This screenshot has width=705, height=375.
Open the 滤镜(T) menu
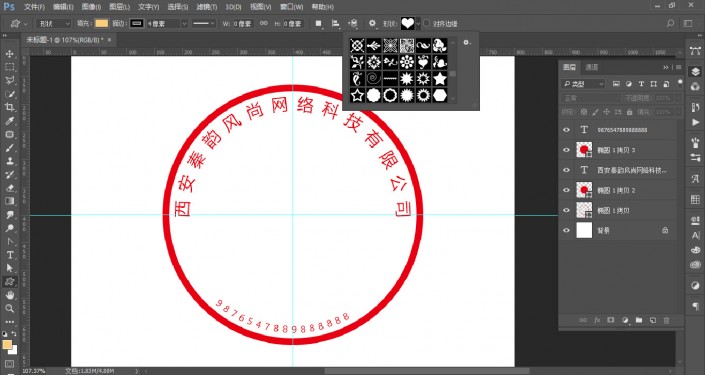click(207, 7)
